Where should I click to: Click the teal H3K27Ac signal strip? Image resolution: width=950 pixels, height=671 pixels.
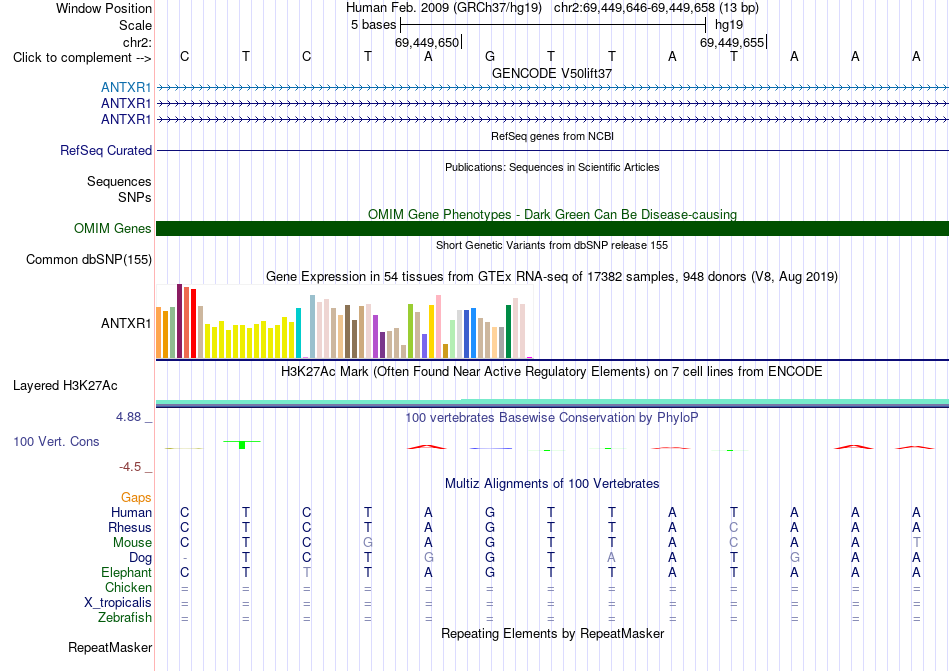[552, 402]
